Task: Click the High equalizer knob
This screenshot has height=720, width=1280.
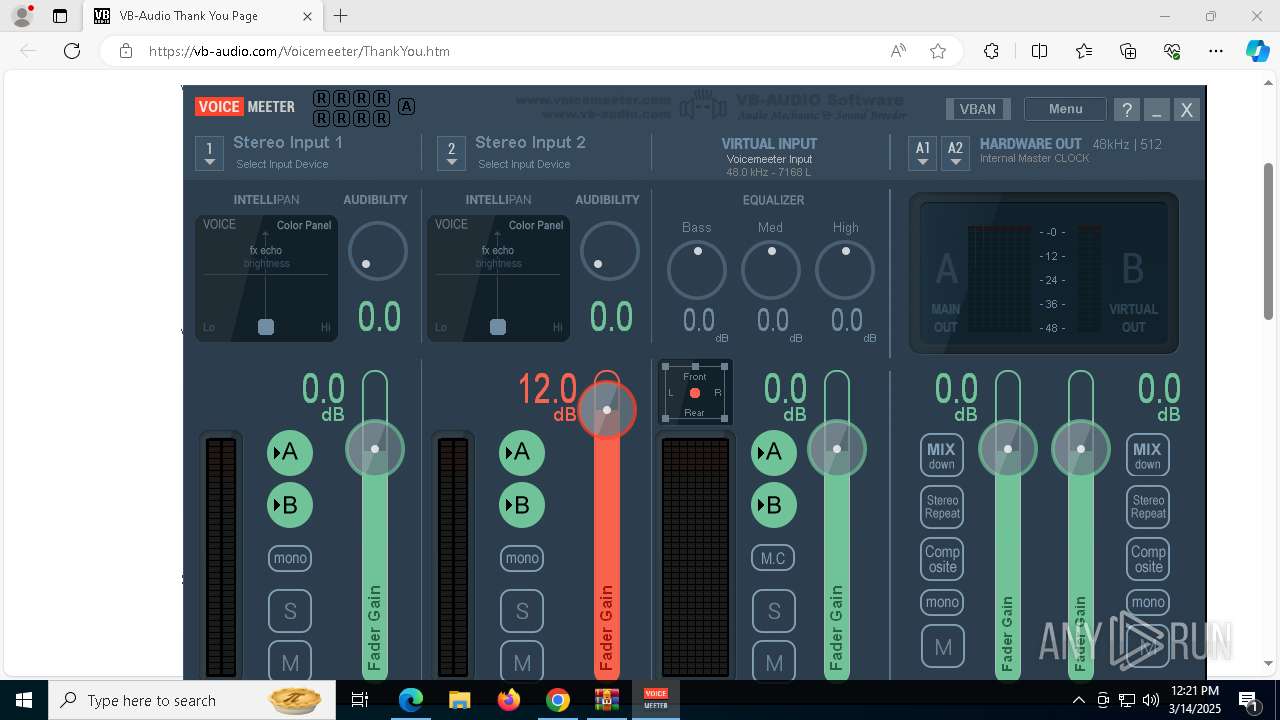Action: pos(845,270)
